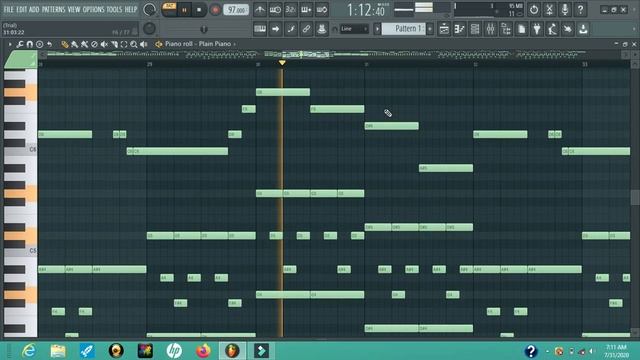Open the piano roll options menu arrow
Image resolution: width=640 pixels, height=360 pixels.
(10, 44)
